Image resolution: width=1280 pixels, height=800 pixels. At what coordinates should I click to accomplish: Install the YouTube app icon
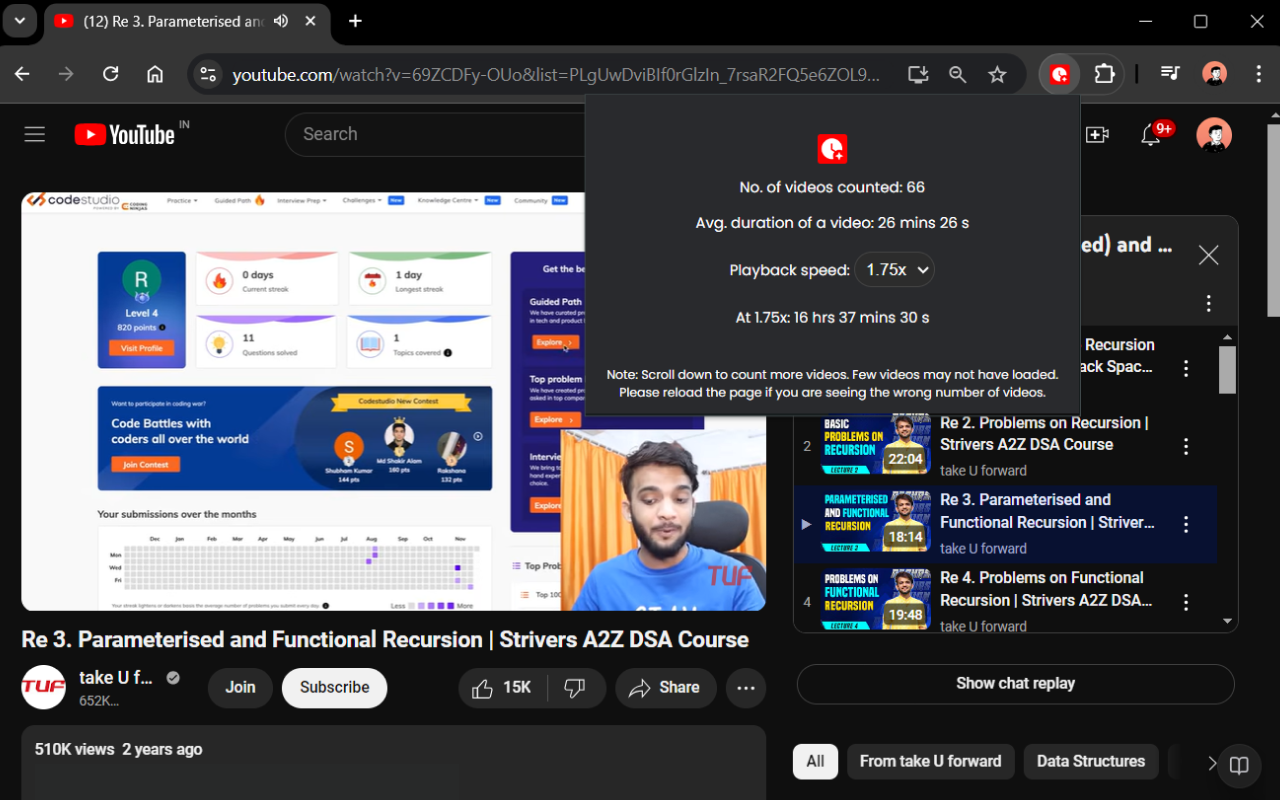(918, 74)
